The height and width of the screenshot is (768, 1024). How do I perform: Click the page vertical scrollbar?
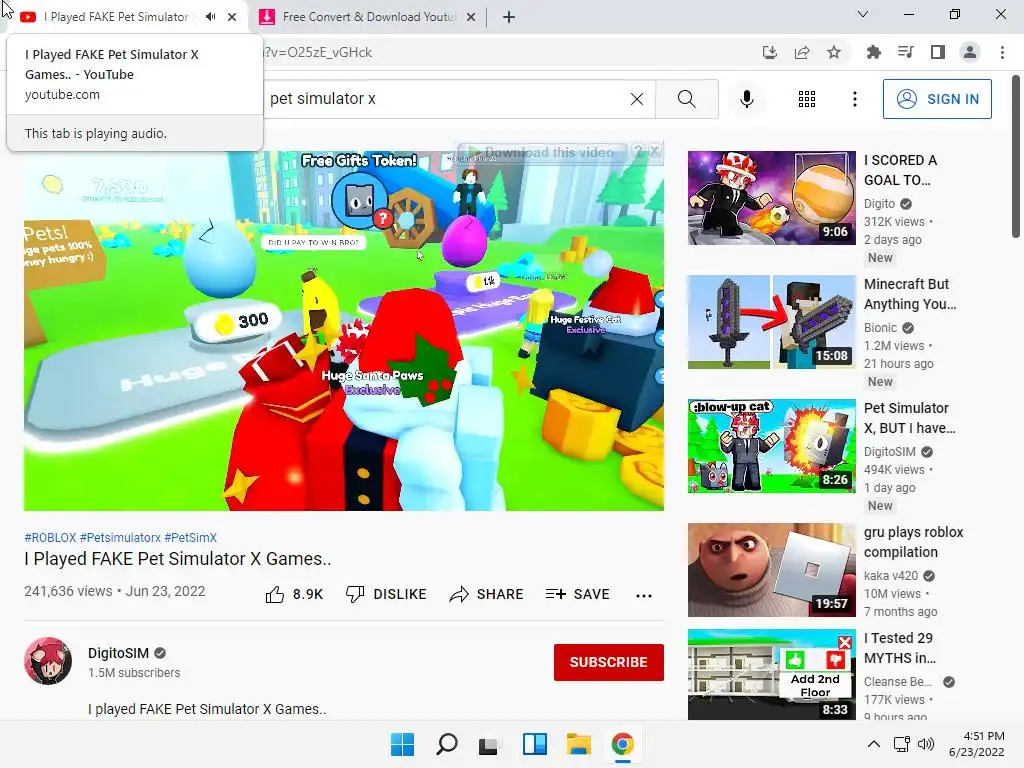point(1016,157)
